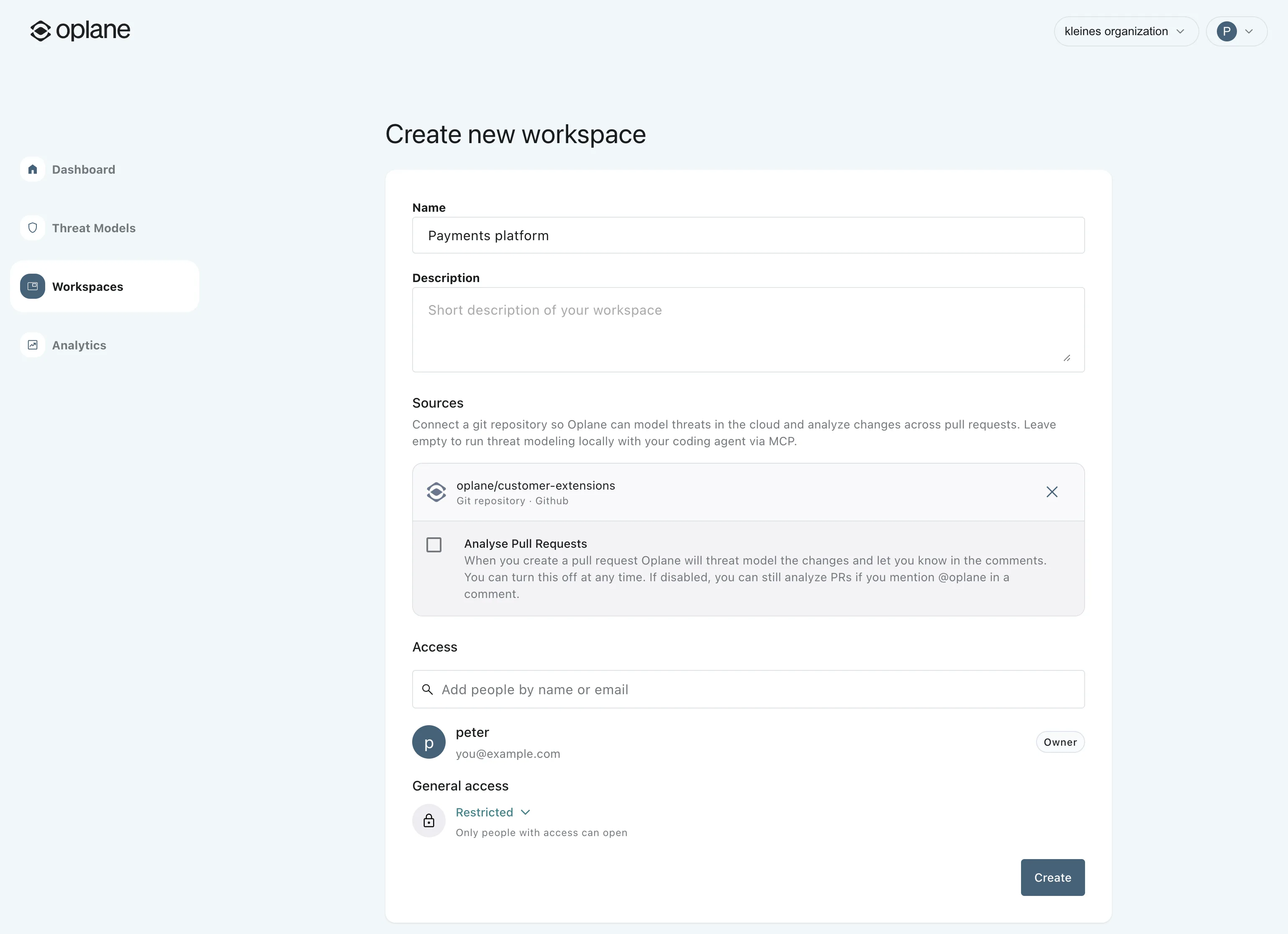Click the Create button

1052,877
